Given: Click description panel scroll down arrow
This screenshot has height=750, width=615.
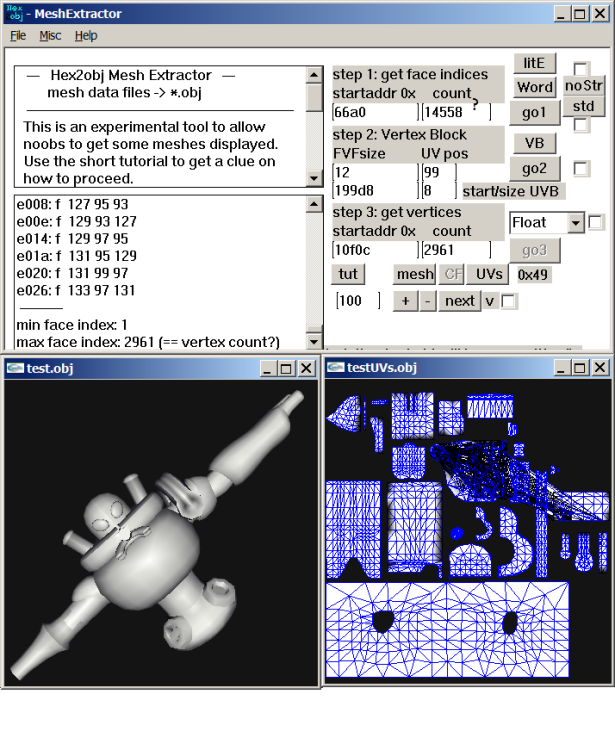Looking at the screenshot, I should click(x=314, y=178).
